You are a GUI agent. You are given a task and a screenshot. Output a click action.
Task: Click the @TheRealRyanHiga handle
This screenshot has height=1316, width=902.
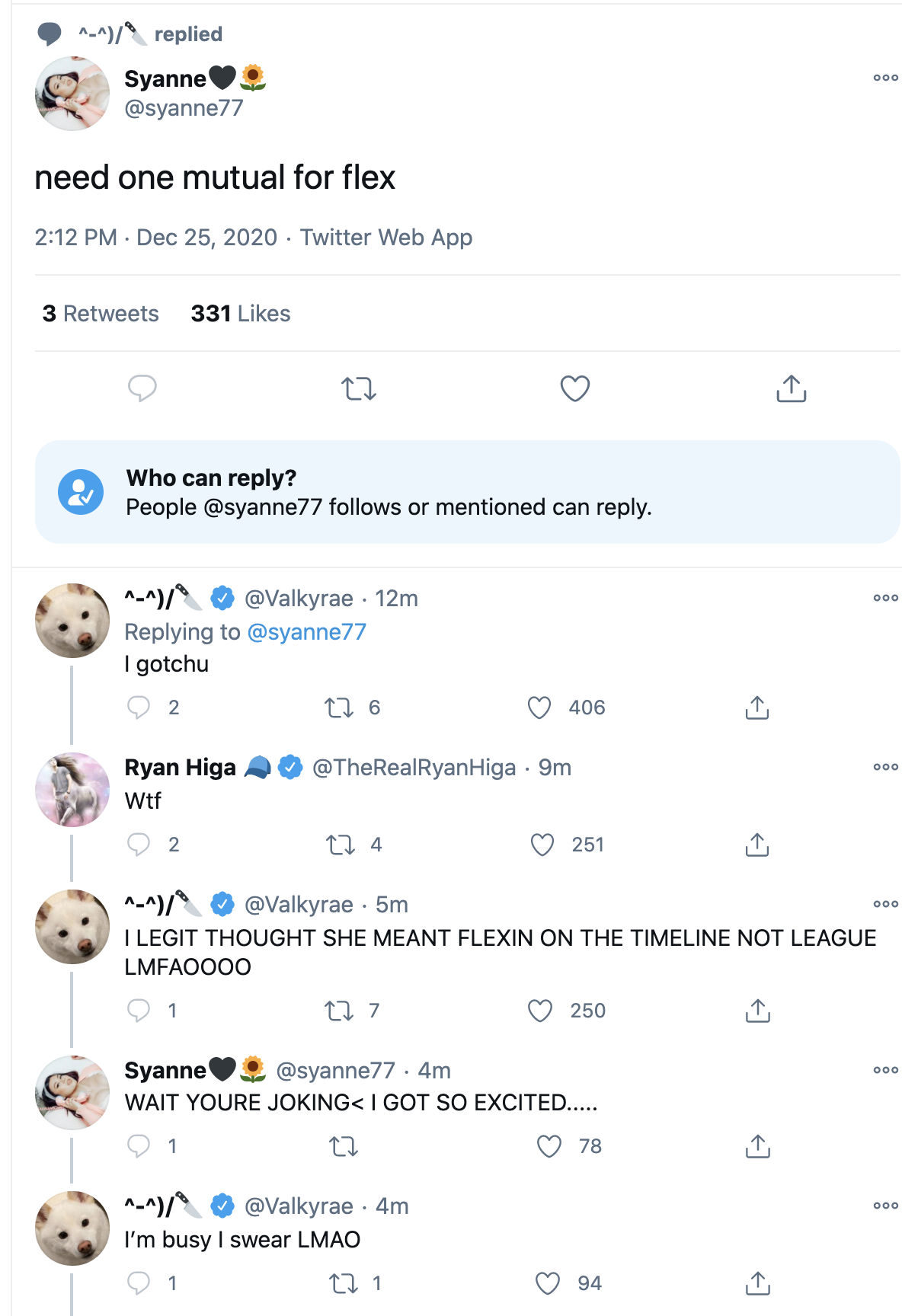tap(414, 768)
